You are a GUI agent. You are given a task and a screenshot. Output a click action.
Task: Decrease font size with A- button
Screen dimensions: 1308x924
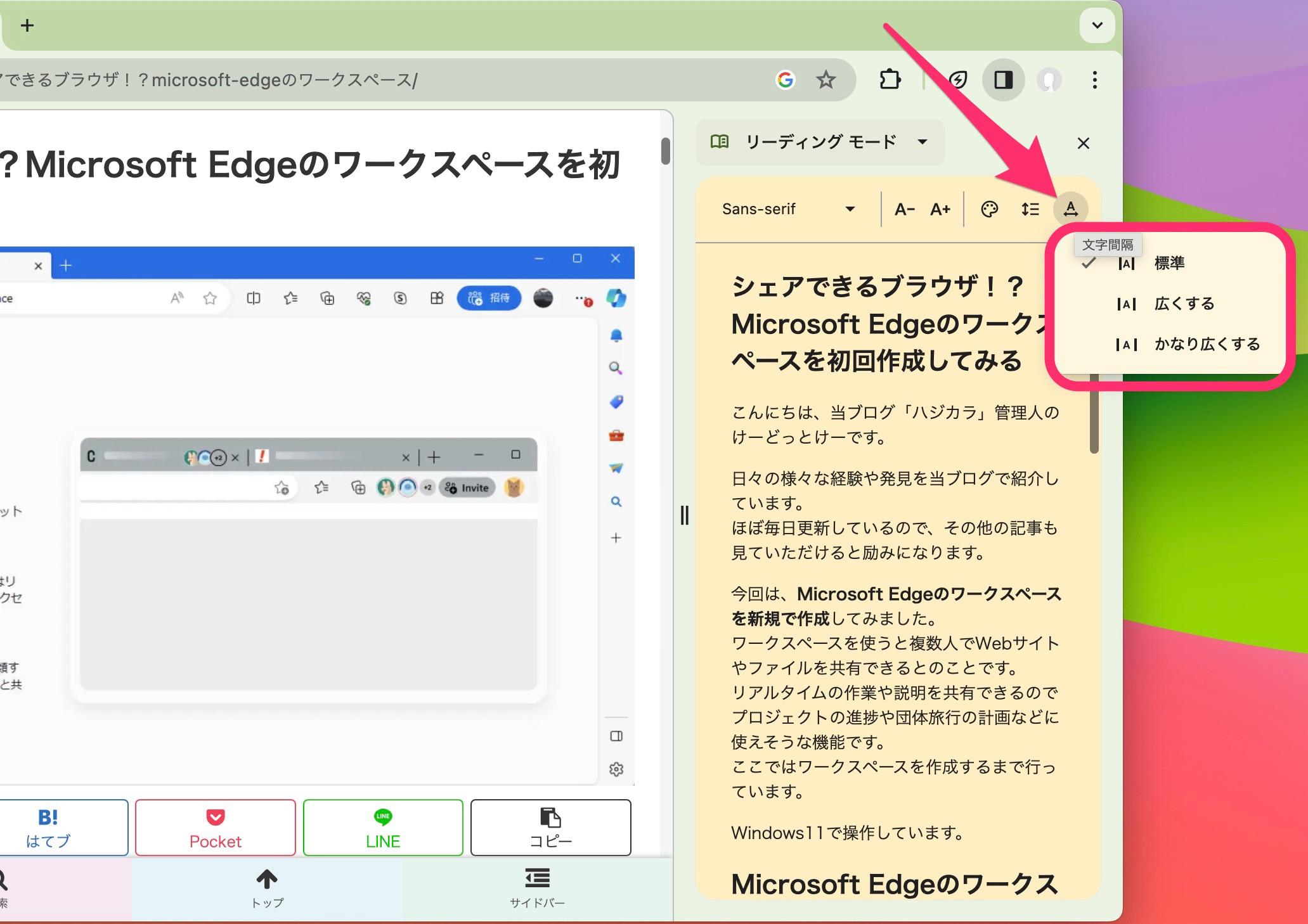[904, 209]
